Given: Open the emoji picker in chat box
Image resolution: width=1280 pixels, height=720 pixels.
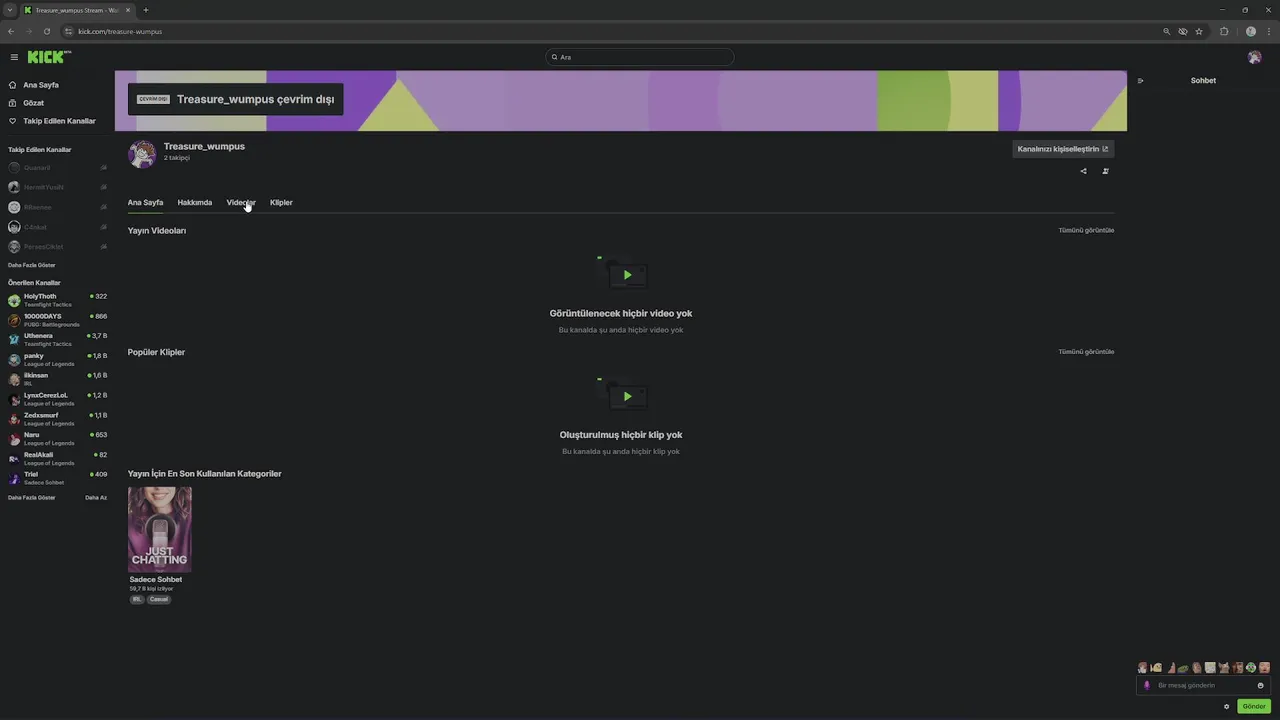Looking at the screenshot, I should tap(1260, 685).
